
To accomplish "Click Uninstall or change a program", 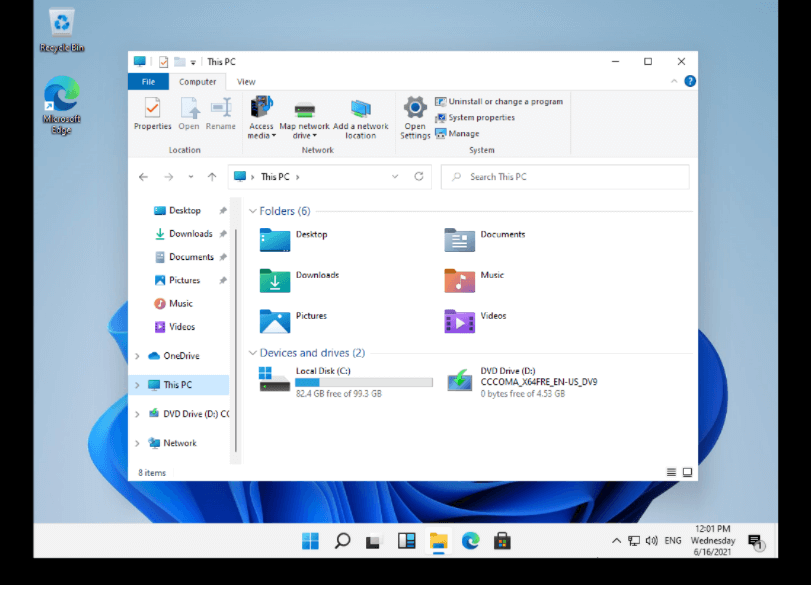I will tap(505, 101).
